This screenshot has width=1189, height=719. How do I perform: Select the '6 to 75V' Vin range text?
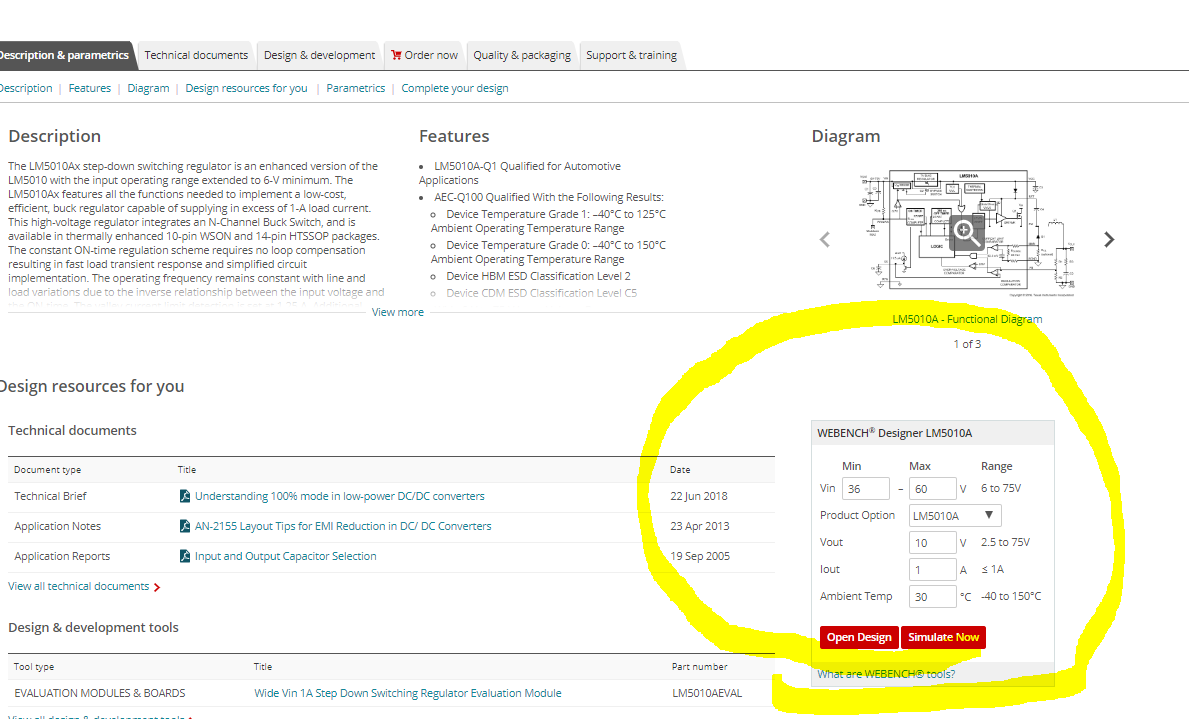point(1001,488)
